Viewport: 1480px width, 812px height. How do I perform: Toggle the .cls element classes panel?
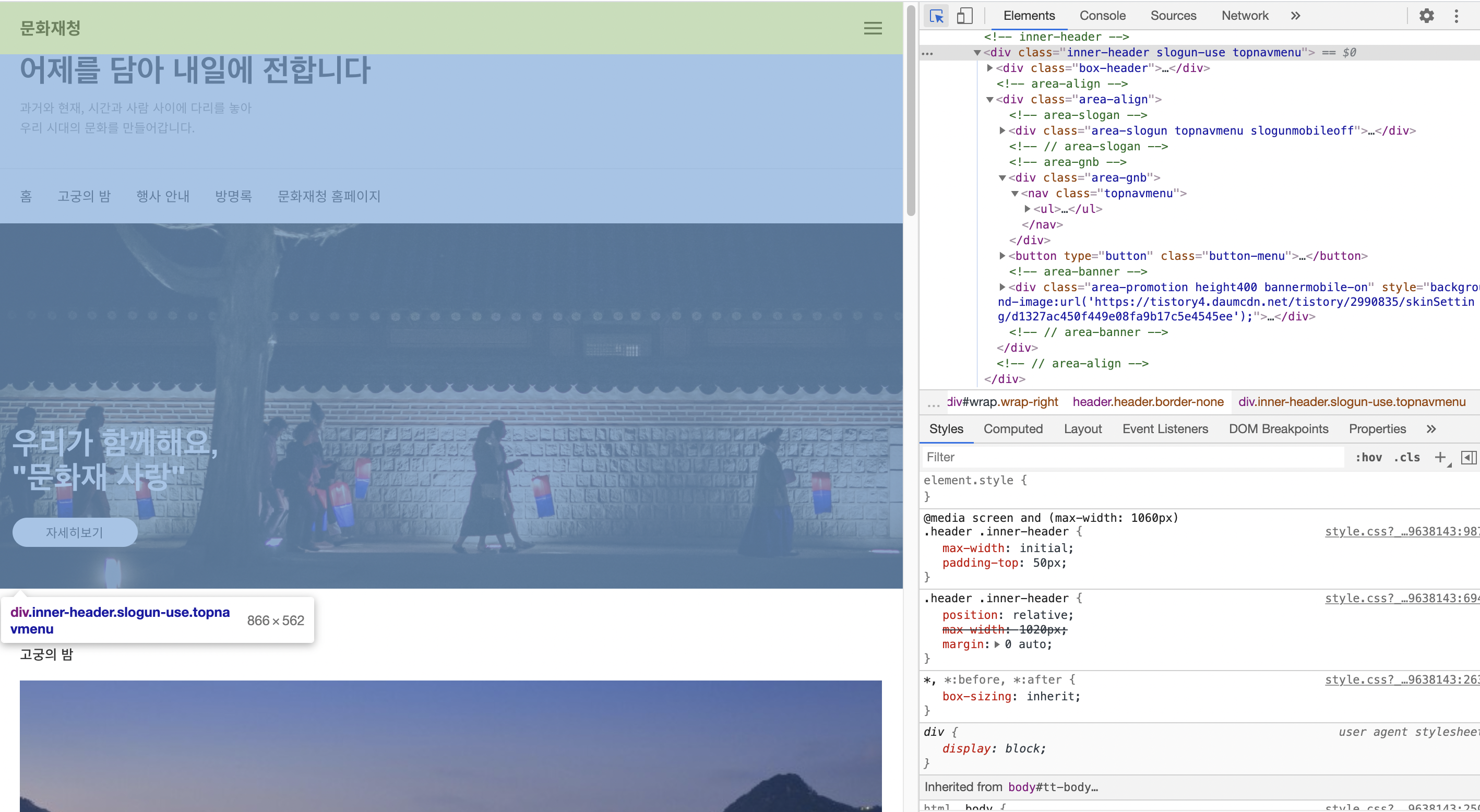(1406, 458)
